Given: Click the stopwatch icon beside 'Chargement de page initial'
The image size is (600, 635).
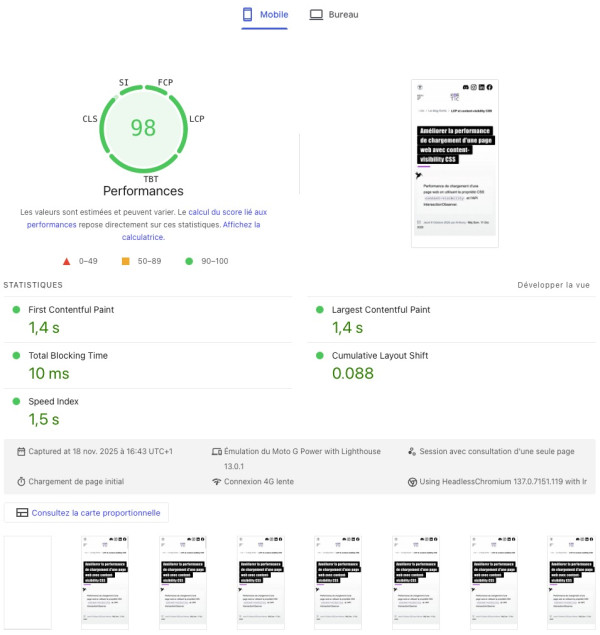Looking at the screenshot, I should 21,482.
